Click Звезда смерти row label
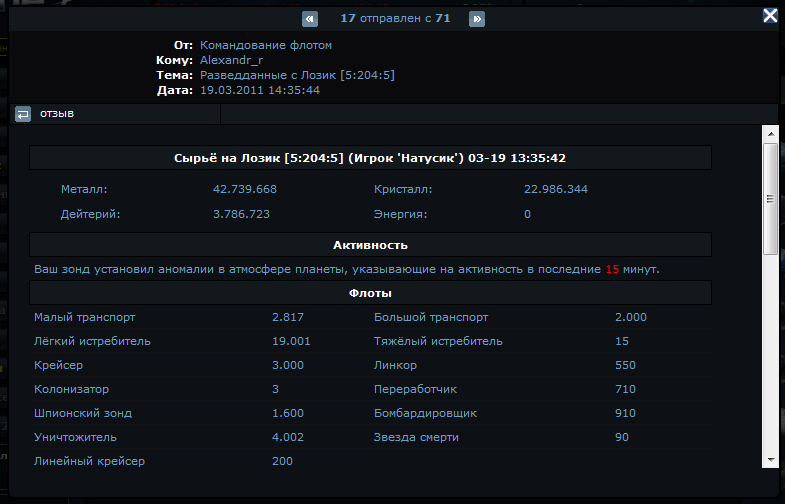 [416, 437]
